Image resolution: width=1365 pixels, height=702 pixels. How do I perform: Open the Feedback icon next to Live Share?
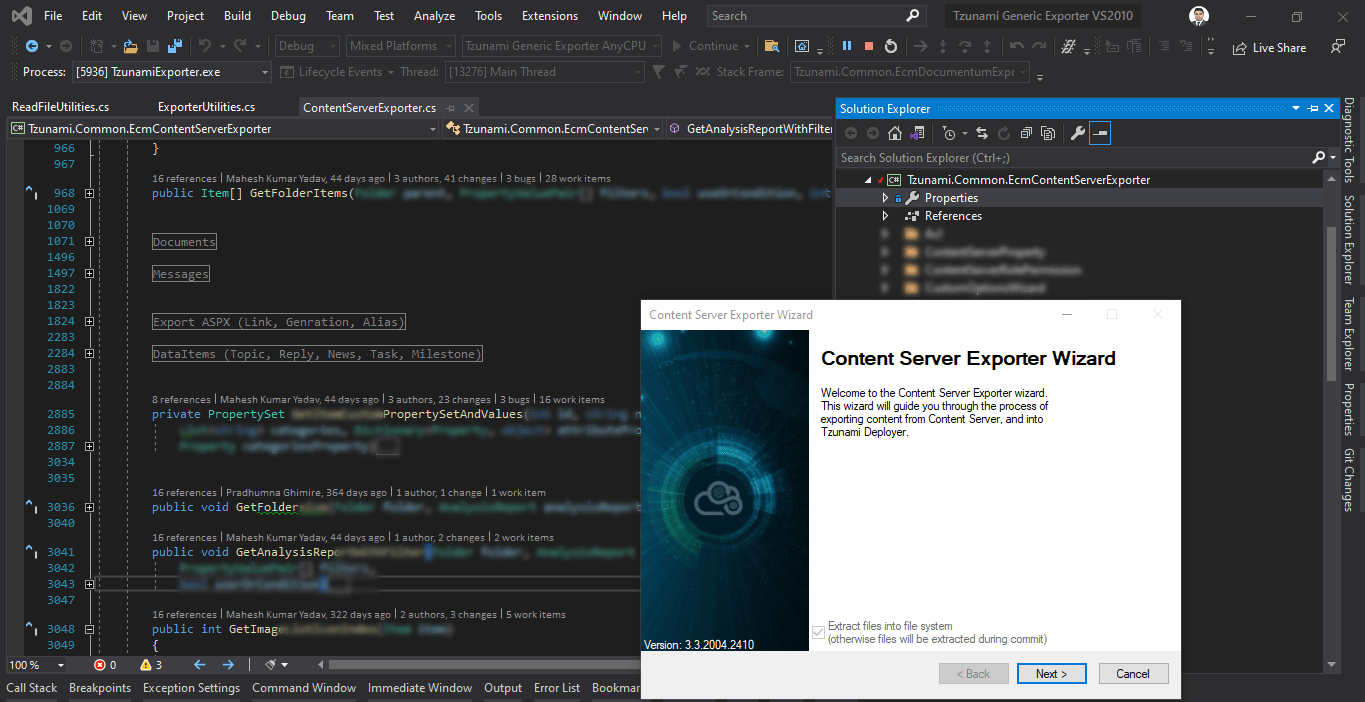(x=1338, y=47)
